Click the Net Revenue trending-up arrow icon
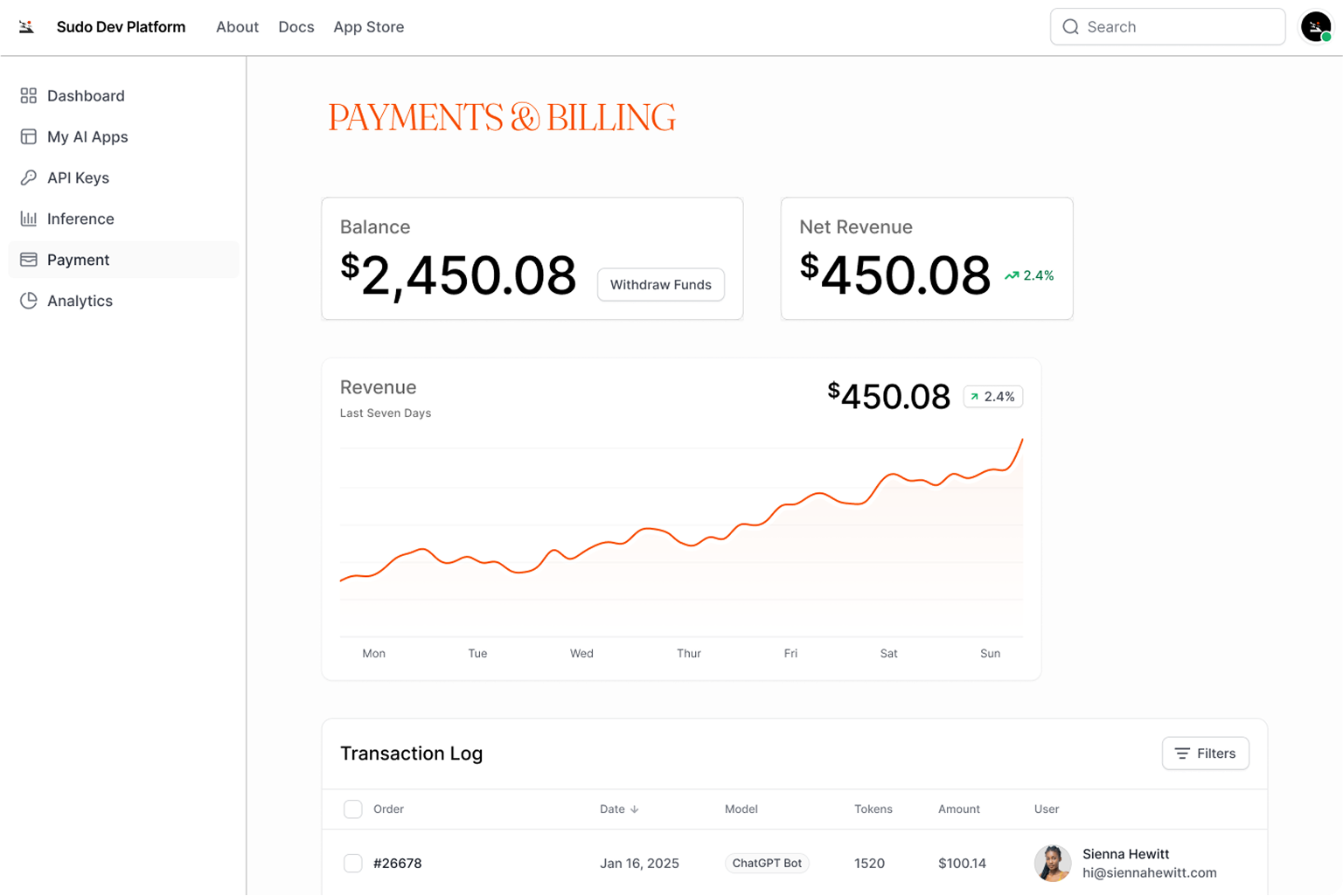Image resolution: width=1343 pixels, height=896 pixels. (1012, 275)
